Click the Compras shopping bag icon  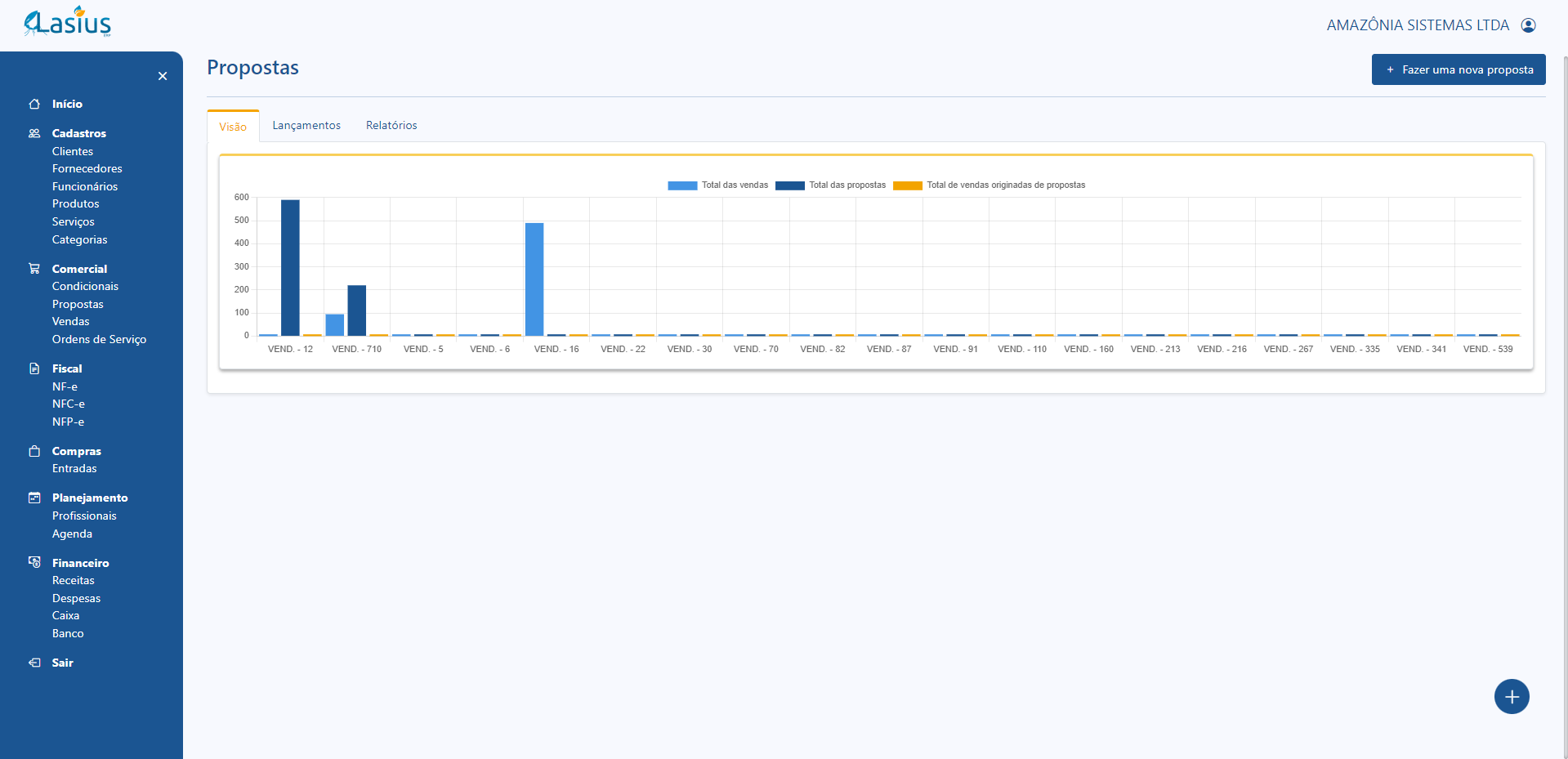coord(34,451)
